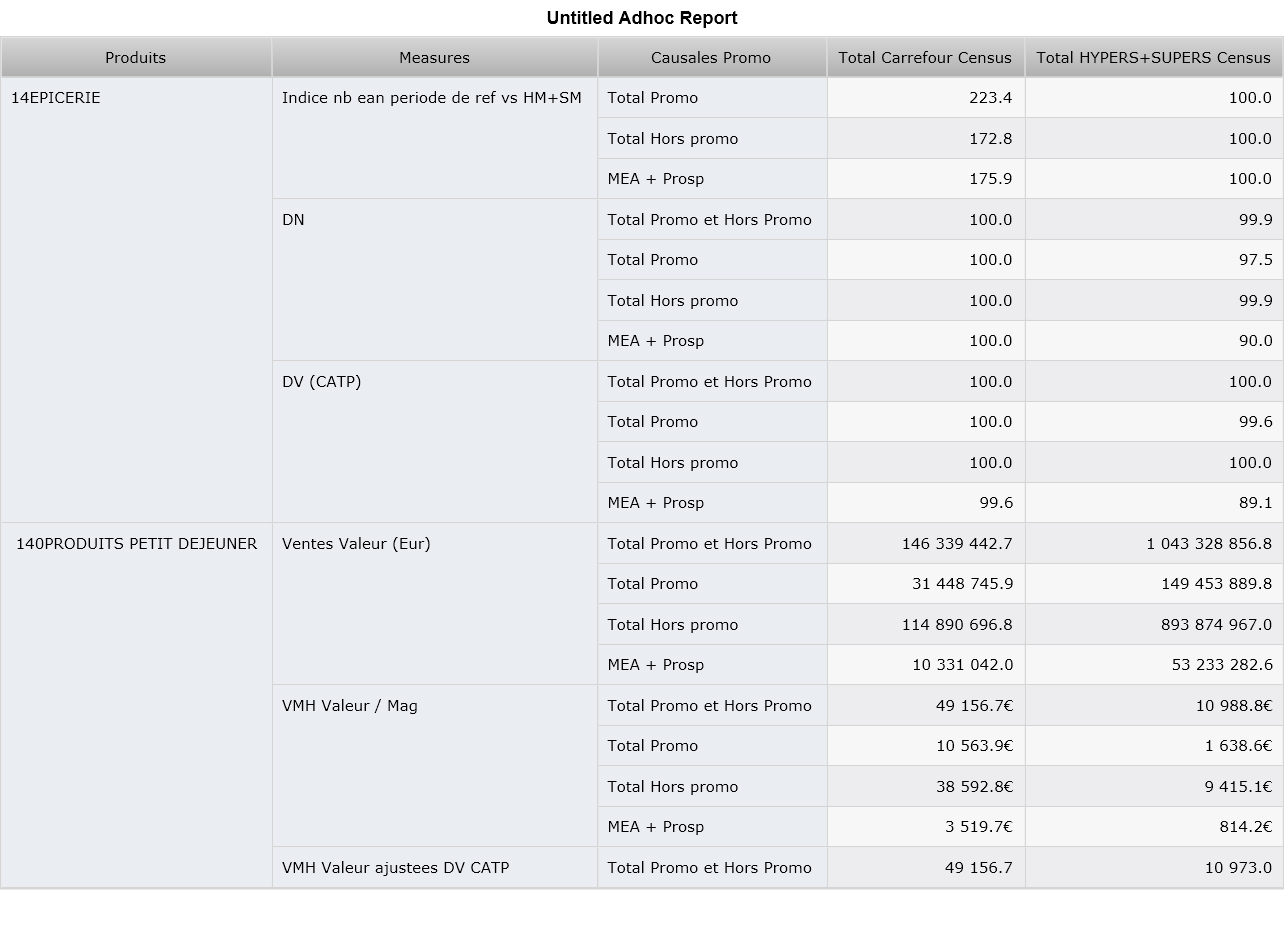The width and height of the screenshot is (1284, 946).
Task: Click the Total HYPERS+SUPERS Census header
Action: tap(1154, 57)
